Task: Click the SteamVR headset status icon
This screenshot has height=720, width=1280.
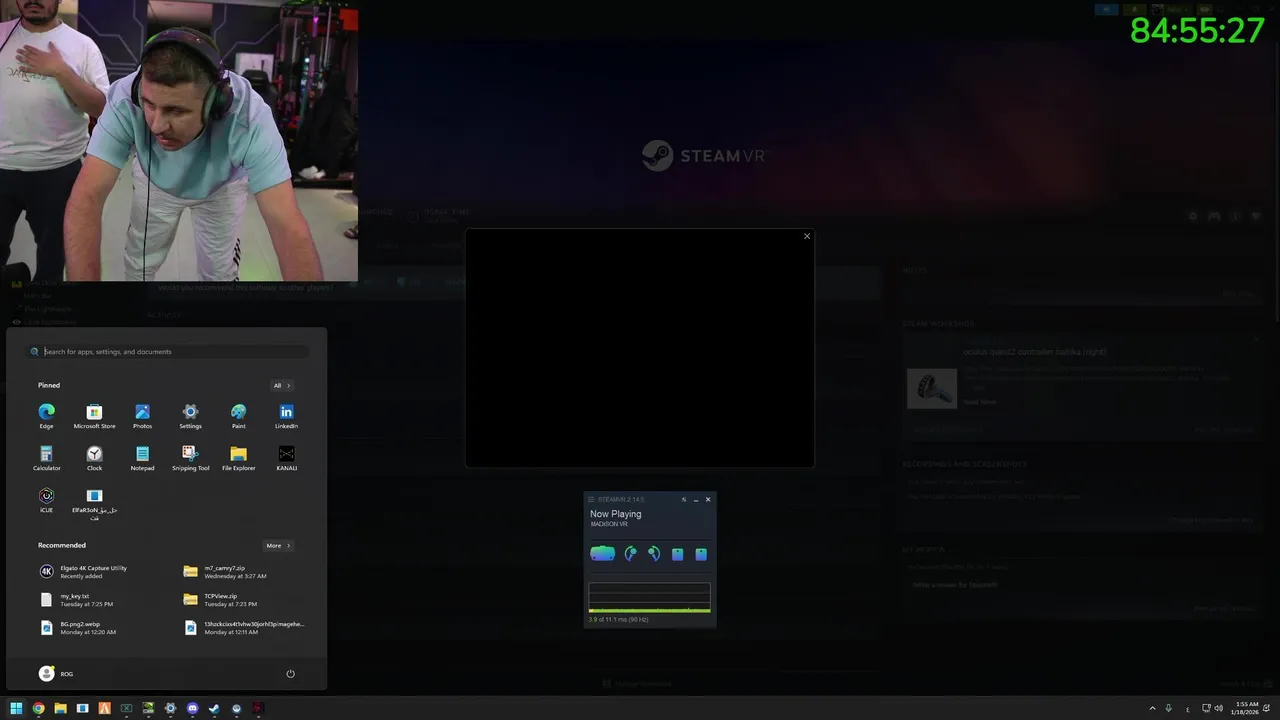Action: (602, 553)
